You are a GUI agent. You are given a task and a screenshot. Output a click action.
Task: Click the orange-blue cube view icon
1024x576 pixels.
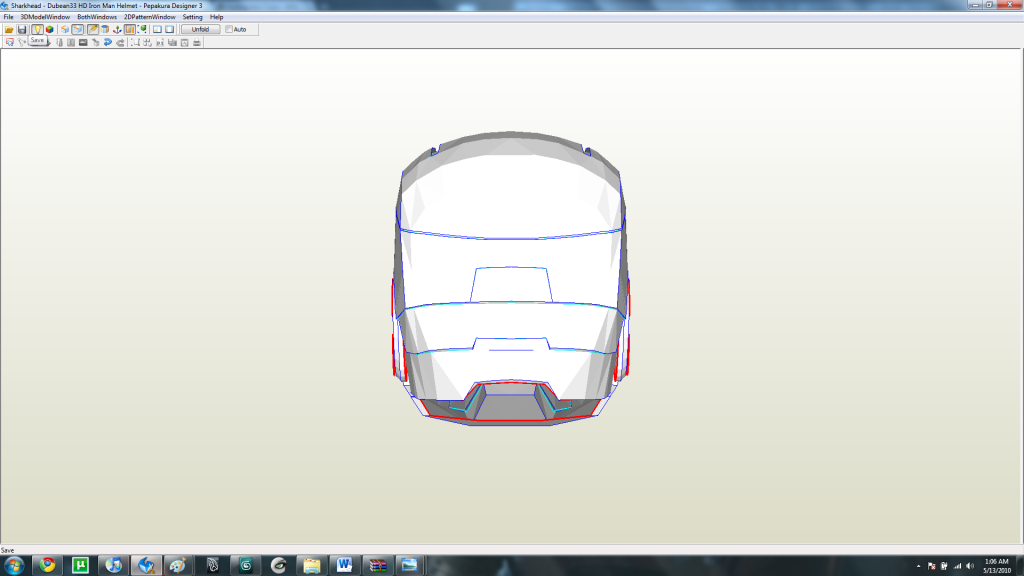[x=65, y=29]
